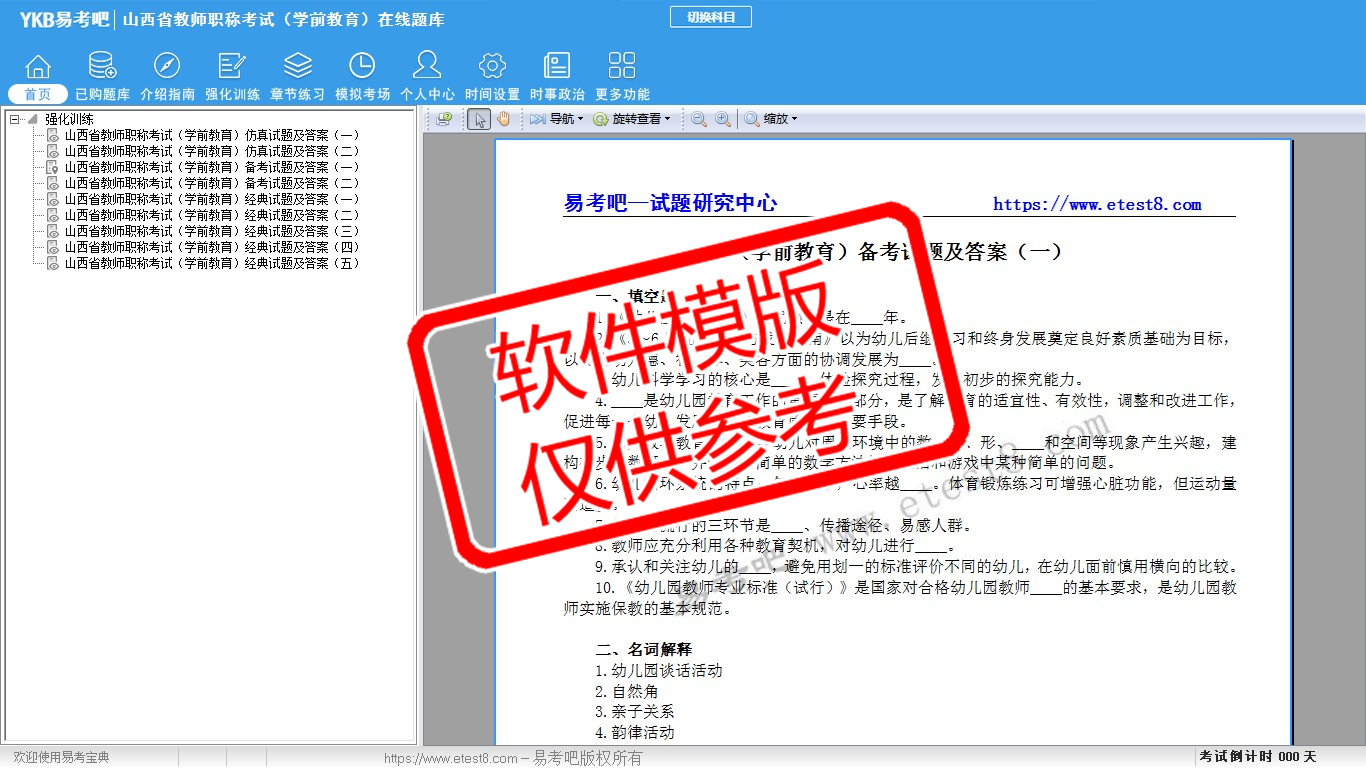Select 经典试题及答案(三) in tree
The width and height of the screenshot is (1366, 768).
point(211,231)
